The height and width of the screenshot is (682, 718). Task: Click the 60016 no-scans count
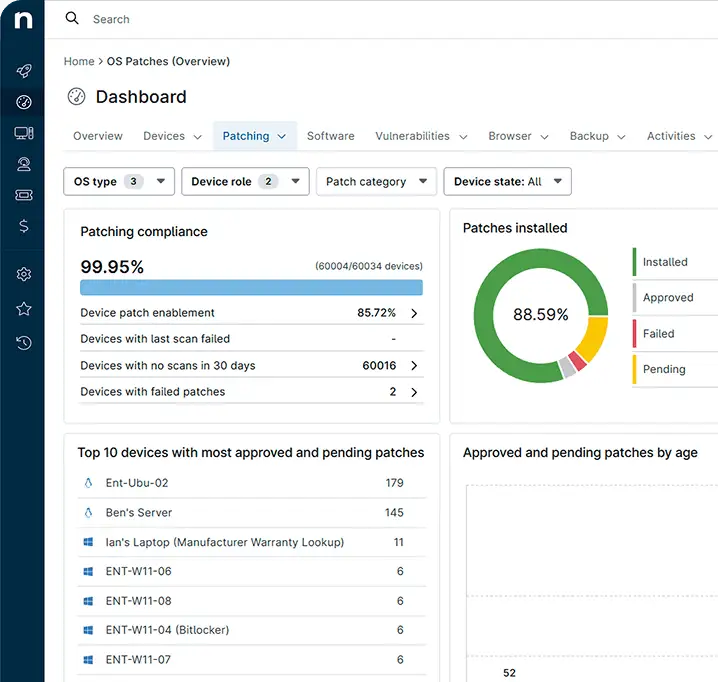click(x=379, y=366)
